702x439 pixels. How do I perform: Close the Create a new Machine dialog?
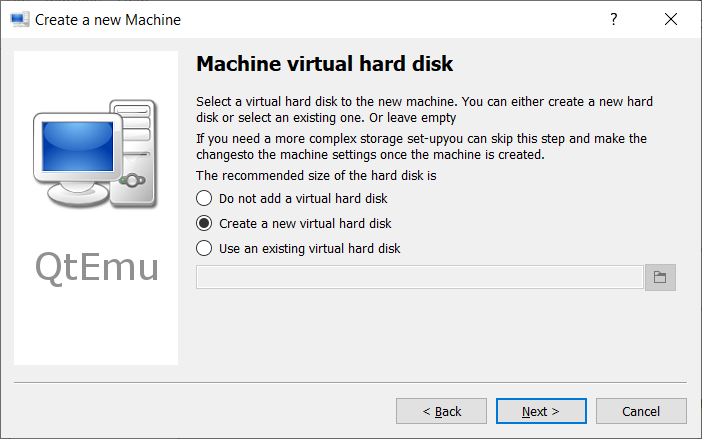pyautogui.click(x=671, y=19)
